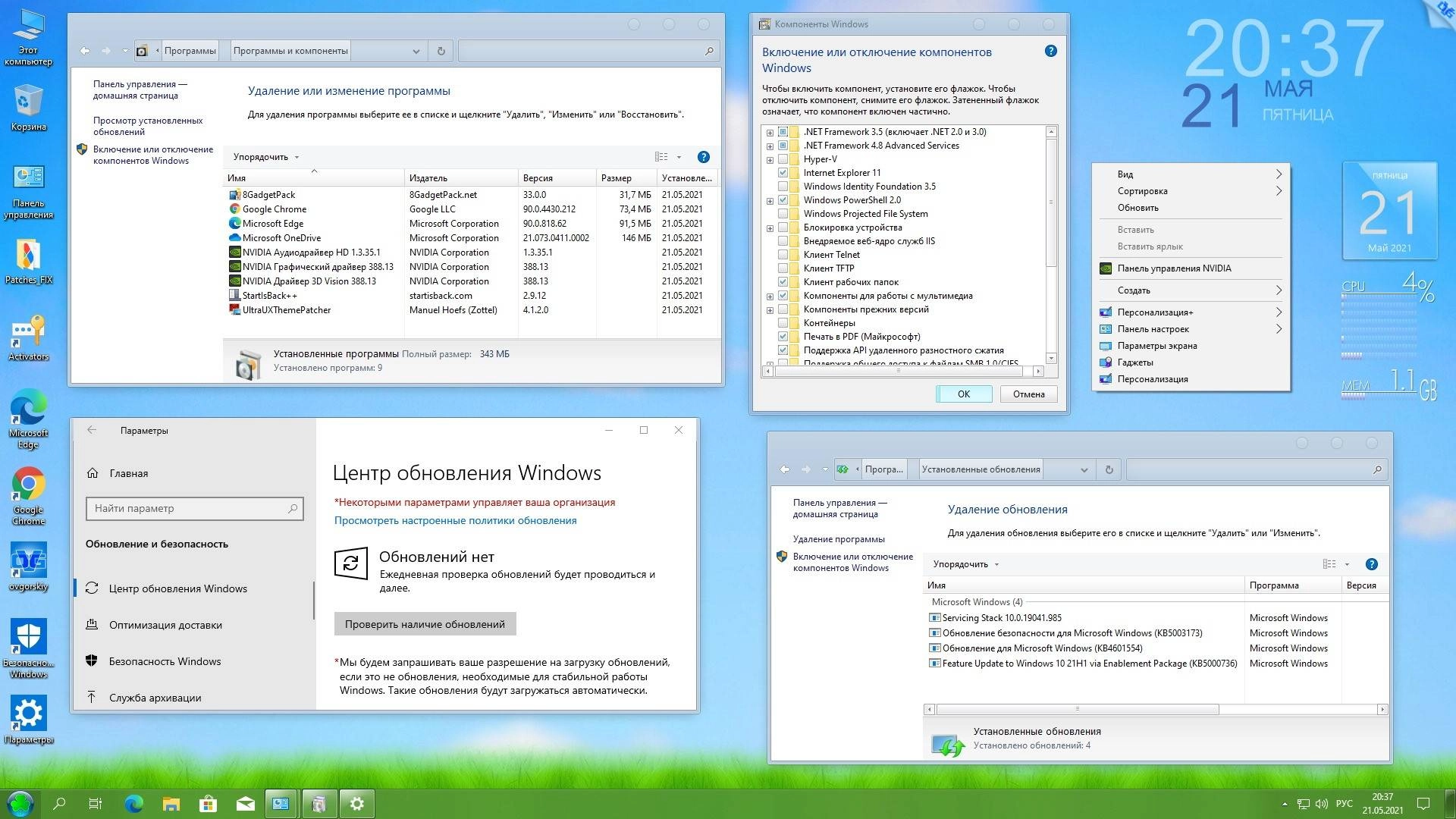Open address bar dropdown in Программы и компоненты
The image size is (1456, 819).
pyautogui.click(x=416, y=51)
